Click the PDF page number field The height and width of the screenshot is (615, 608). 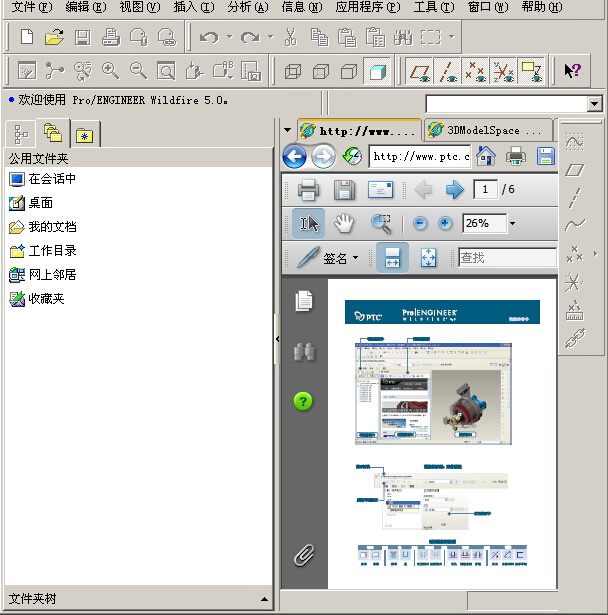point(485,190)
